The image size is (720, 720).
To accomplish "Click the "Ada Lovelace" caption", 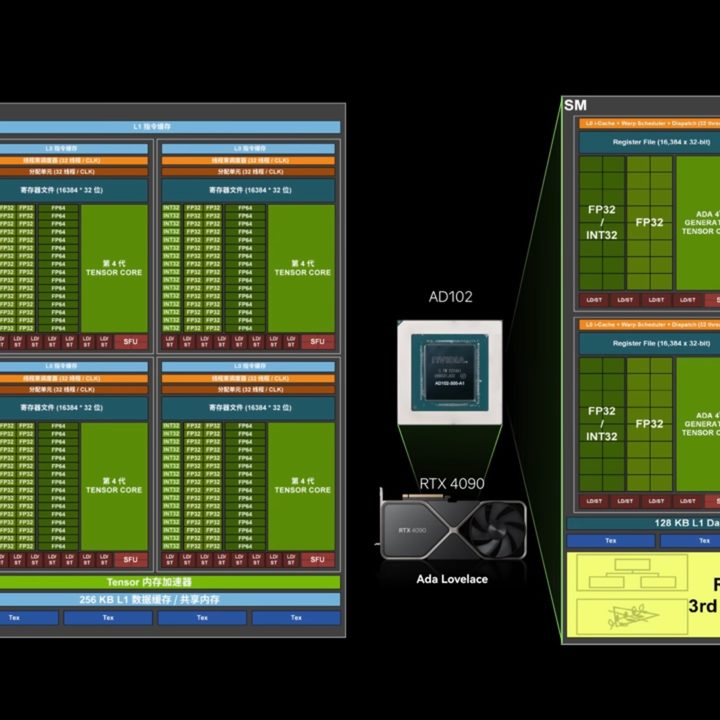I will (452, 579).
